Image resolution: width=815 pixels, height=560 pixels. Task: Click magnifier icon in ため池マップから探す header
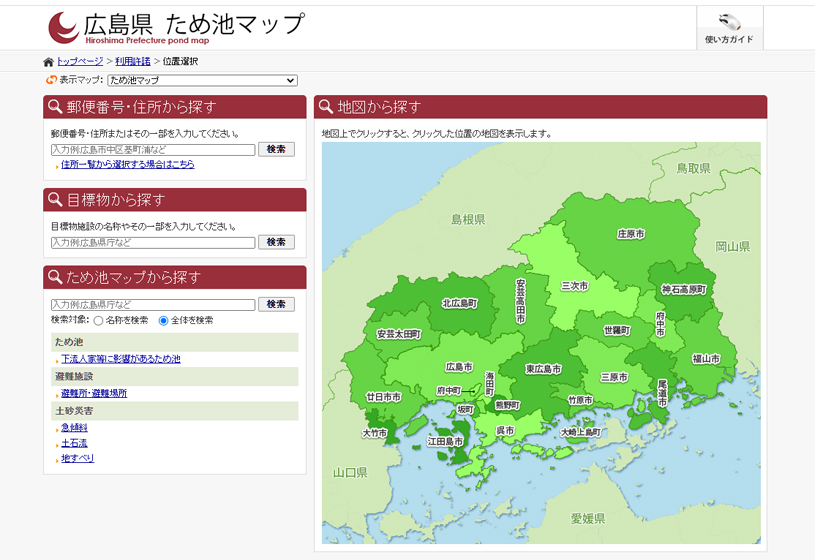point(55,277)
